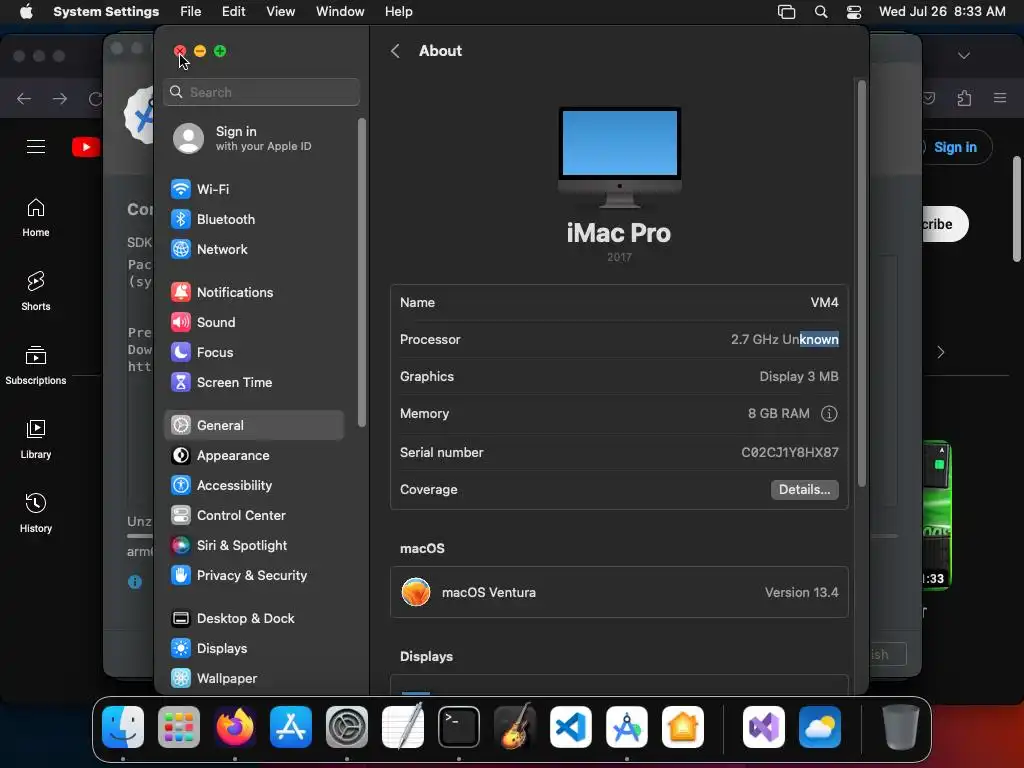
Task: Open Finder from the Dock
Action: [x=123, y=727]
